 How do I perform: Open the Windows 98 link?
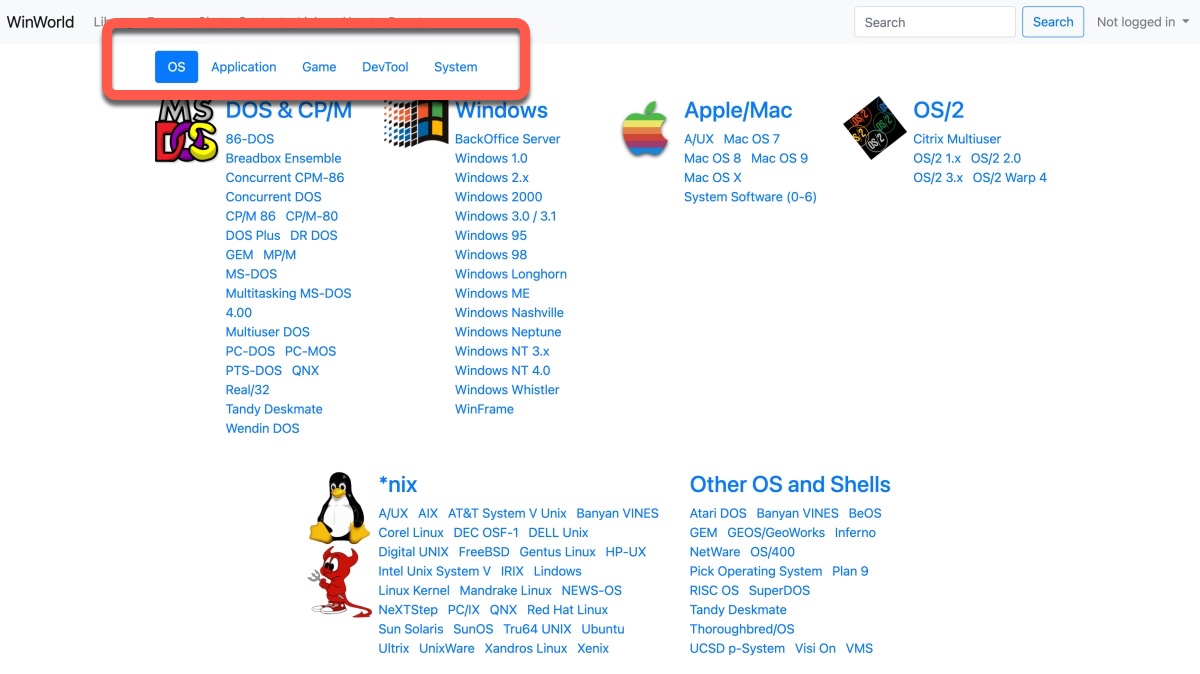pyautogui.click(x=491, y=255)
